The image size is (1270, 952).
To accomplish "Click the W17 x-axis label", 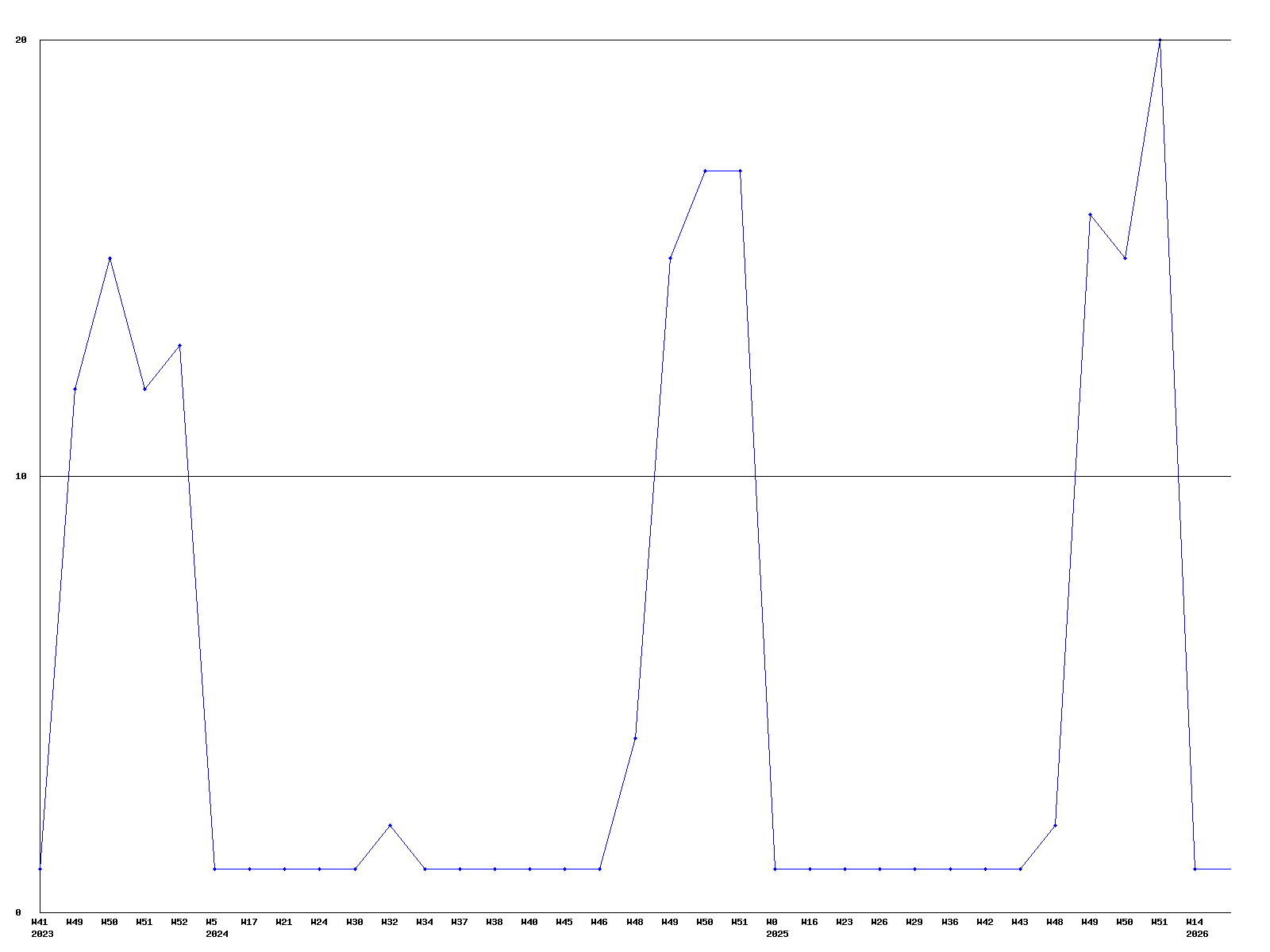I will click(x=249, y=922).
